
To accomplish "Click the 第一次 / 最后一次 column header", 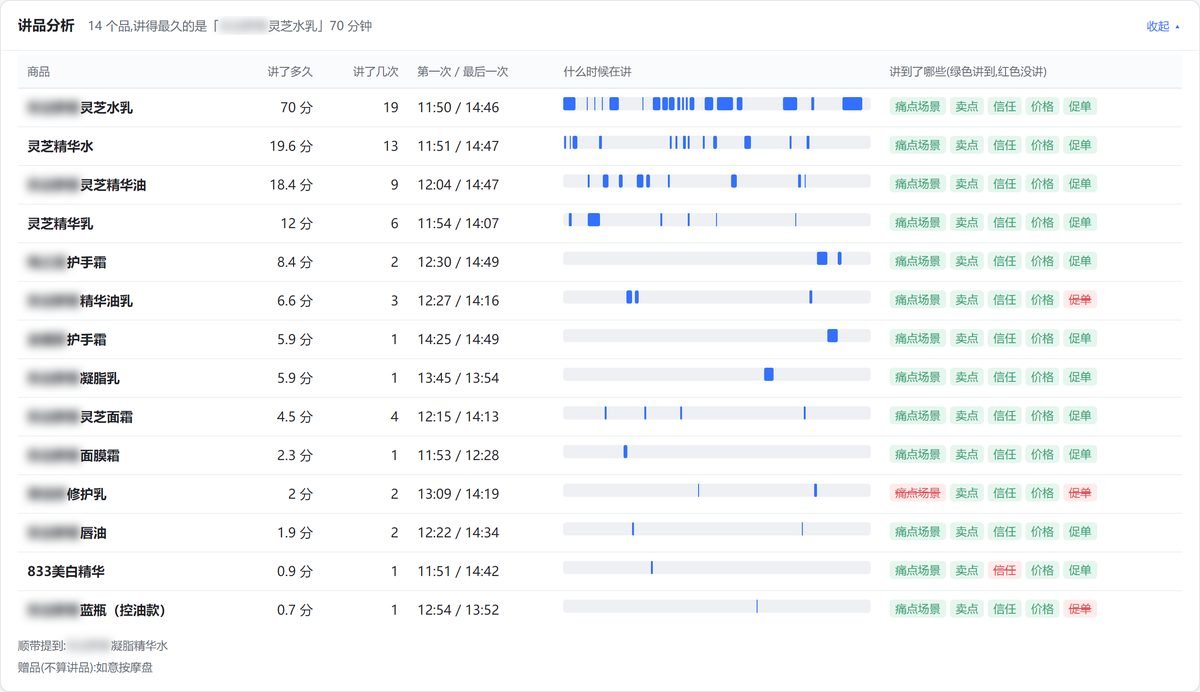I will pos(463,72).
